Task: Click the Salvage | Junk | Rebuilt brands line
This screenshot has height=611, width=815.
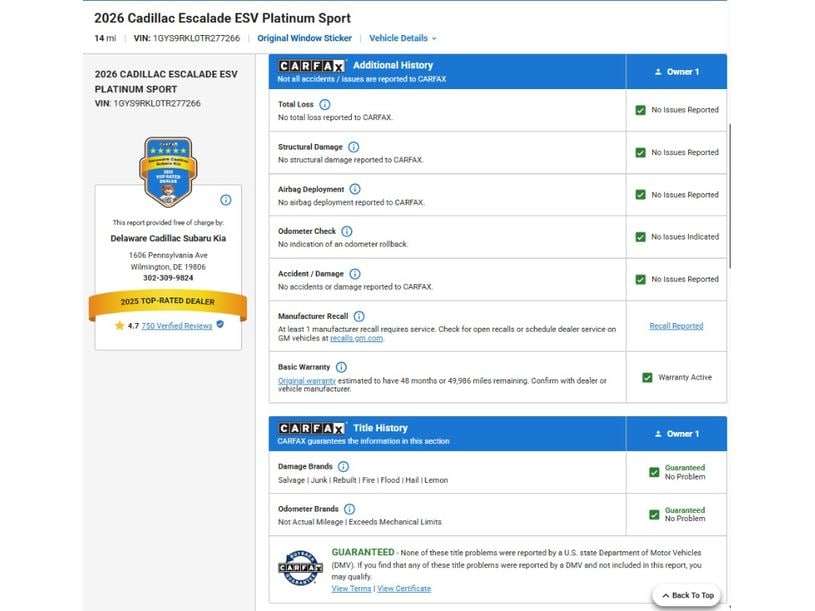Action: [x=363, y=480]
